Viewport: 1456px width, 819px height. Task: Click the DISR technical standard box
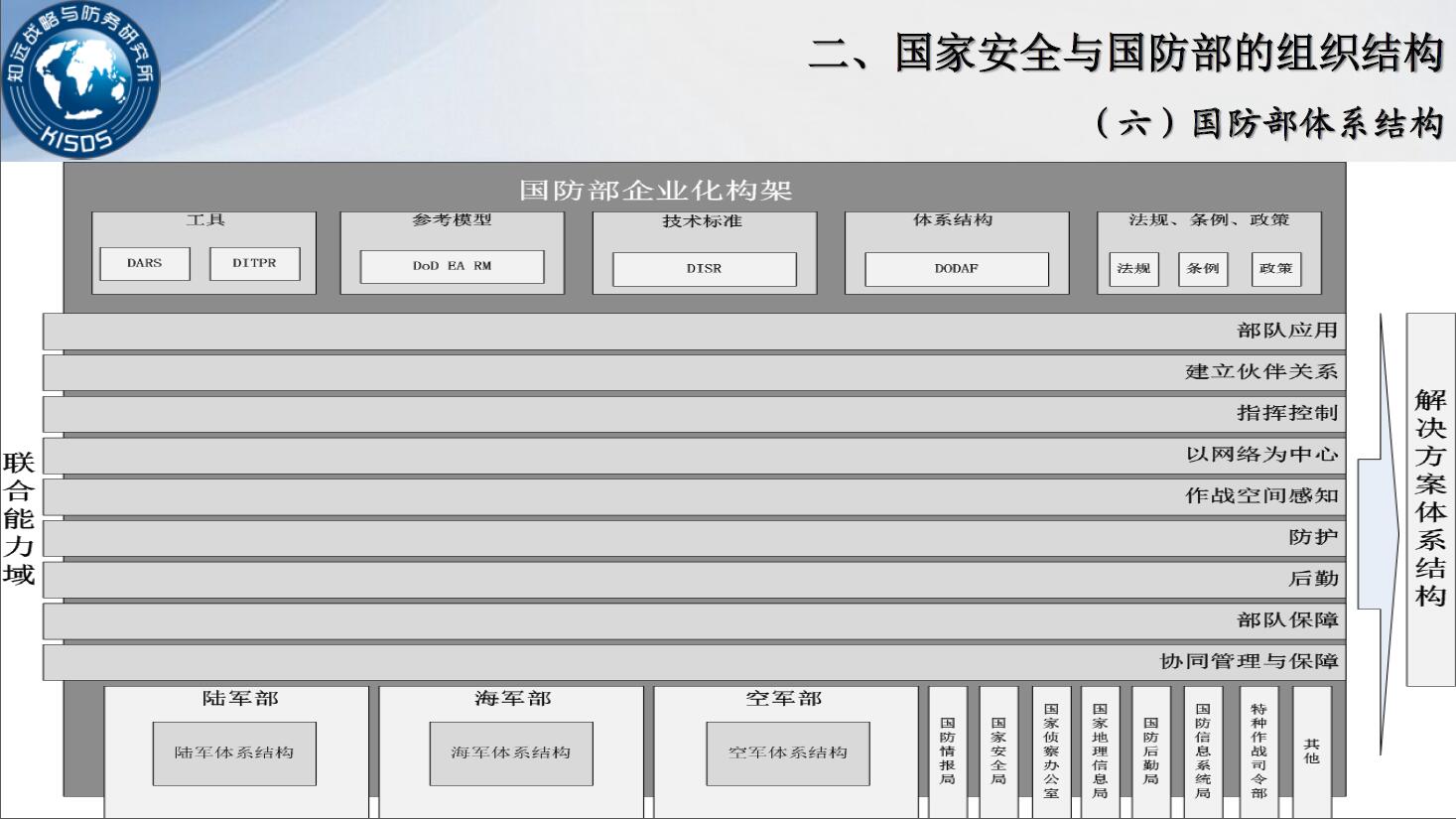[704, 269]
